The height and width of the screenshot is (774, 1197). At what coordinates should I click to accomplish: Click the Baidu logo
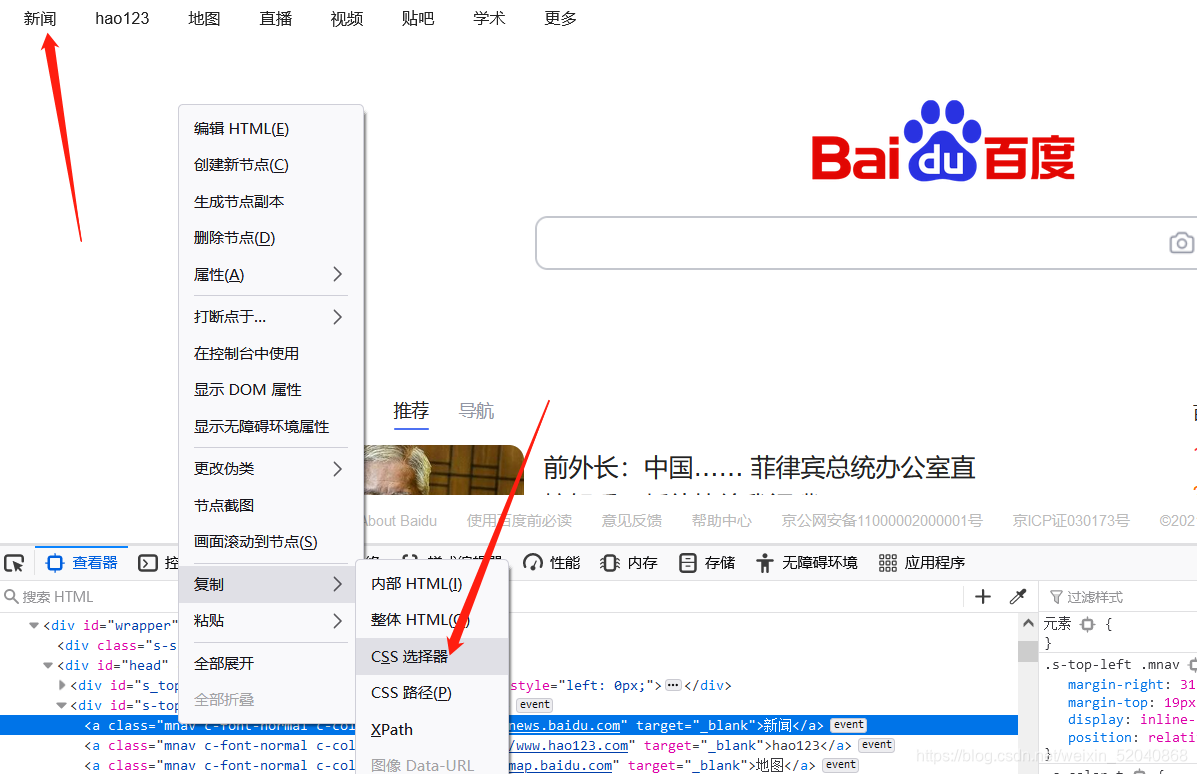[943, 141]
